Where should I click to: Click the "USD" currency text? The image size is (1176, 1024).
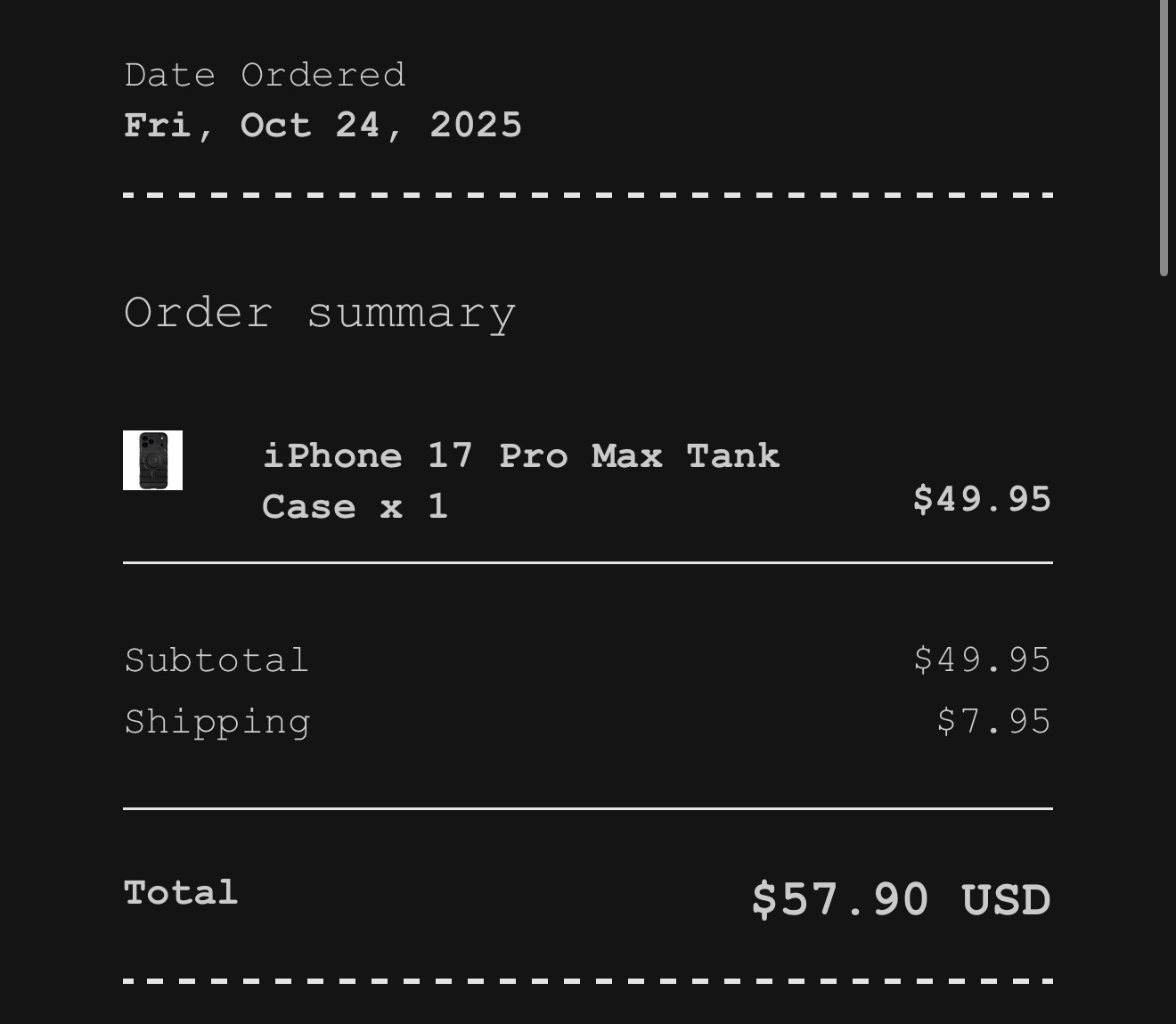tap(1007, 900)
